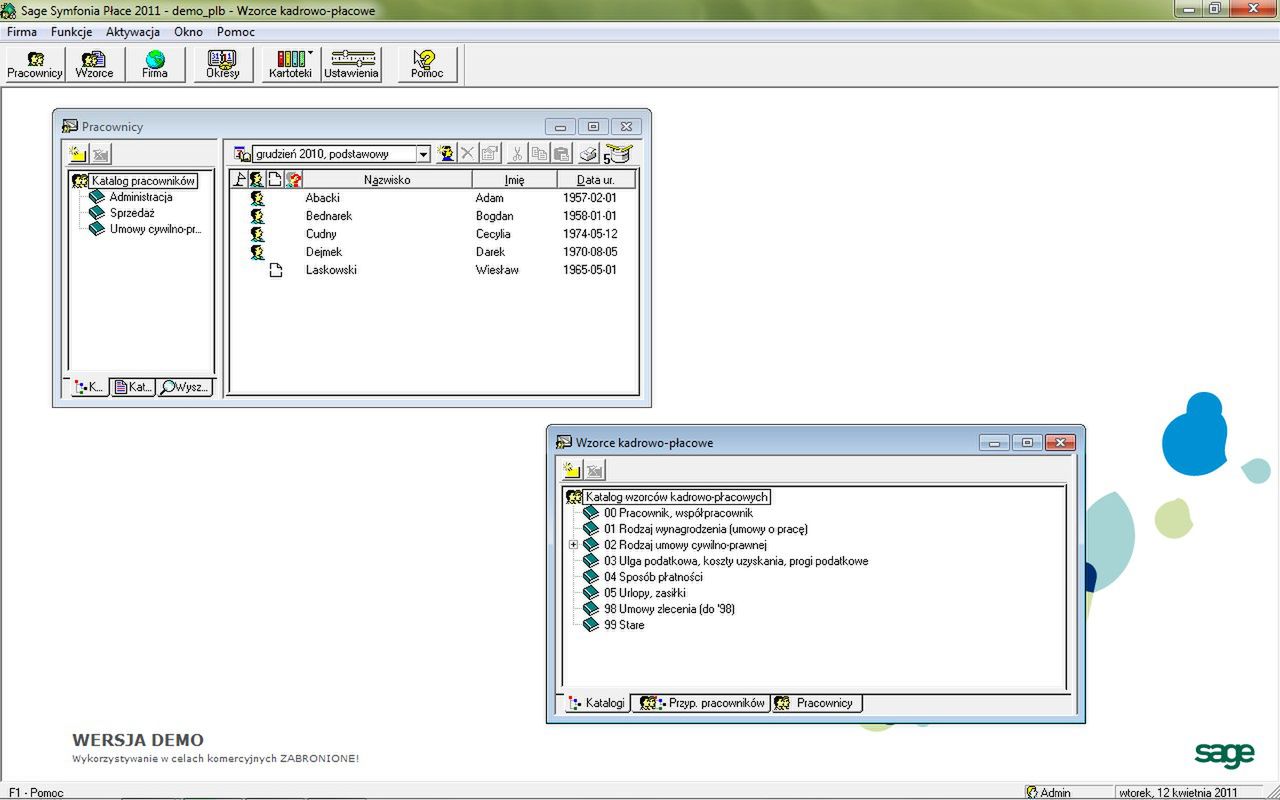
Task: Switch to the Katalogi tab
Action: click(597, 703)
